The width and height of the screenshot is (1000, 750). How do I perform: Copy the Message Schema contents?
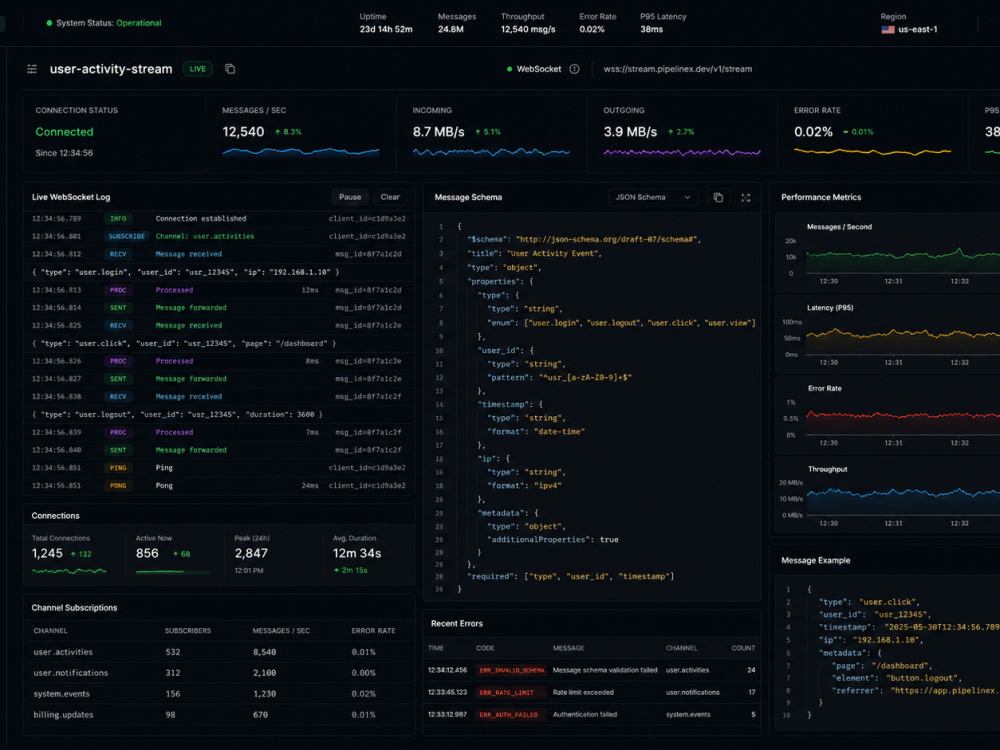coord(718,198)
